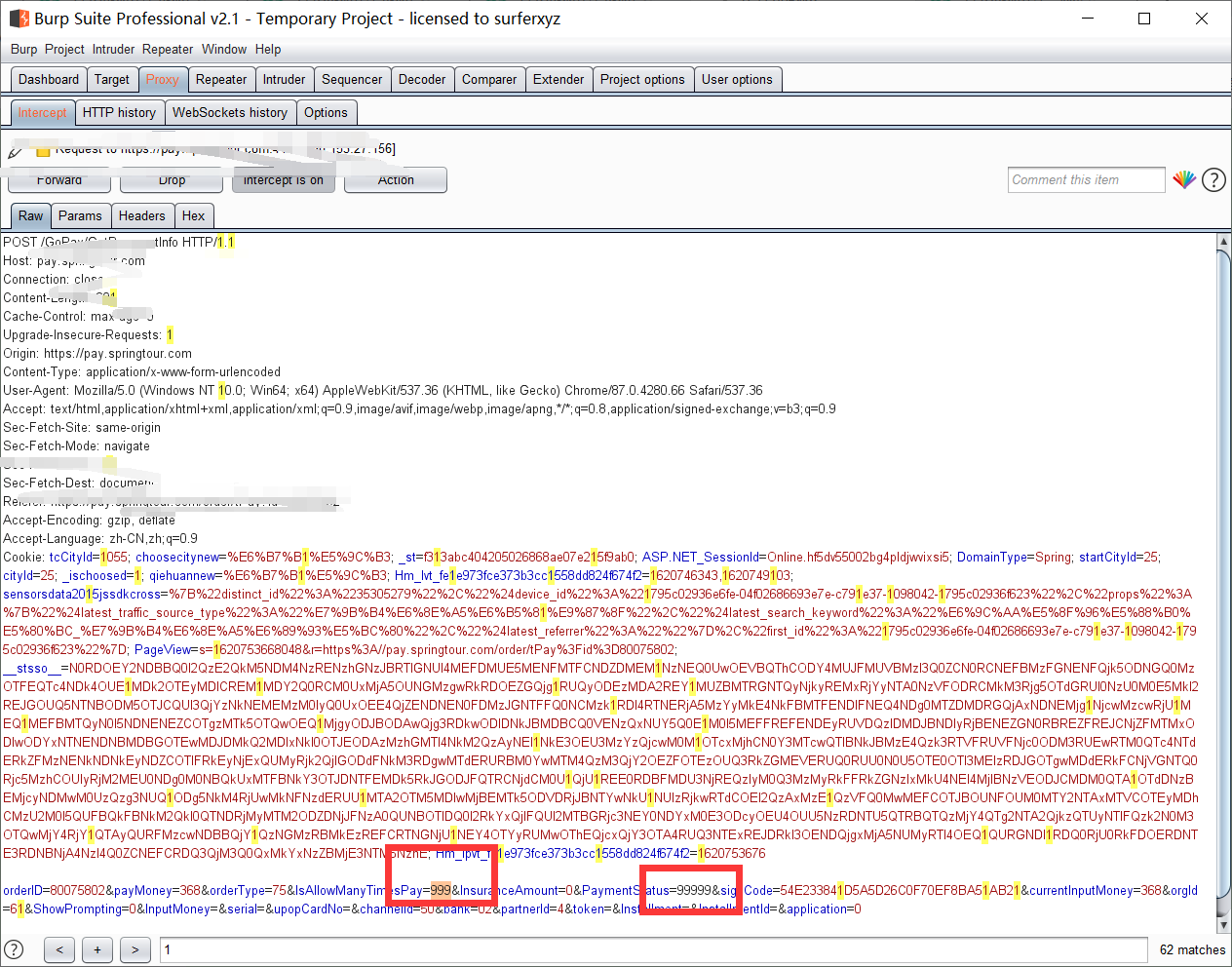This screenshot has width=1232, height=967.
Task: Click the Origin header line
Action: (97, 354)
